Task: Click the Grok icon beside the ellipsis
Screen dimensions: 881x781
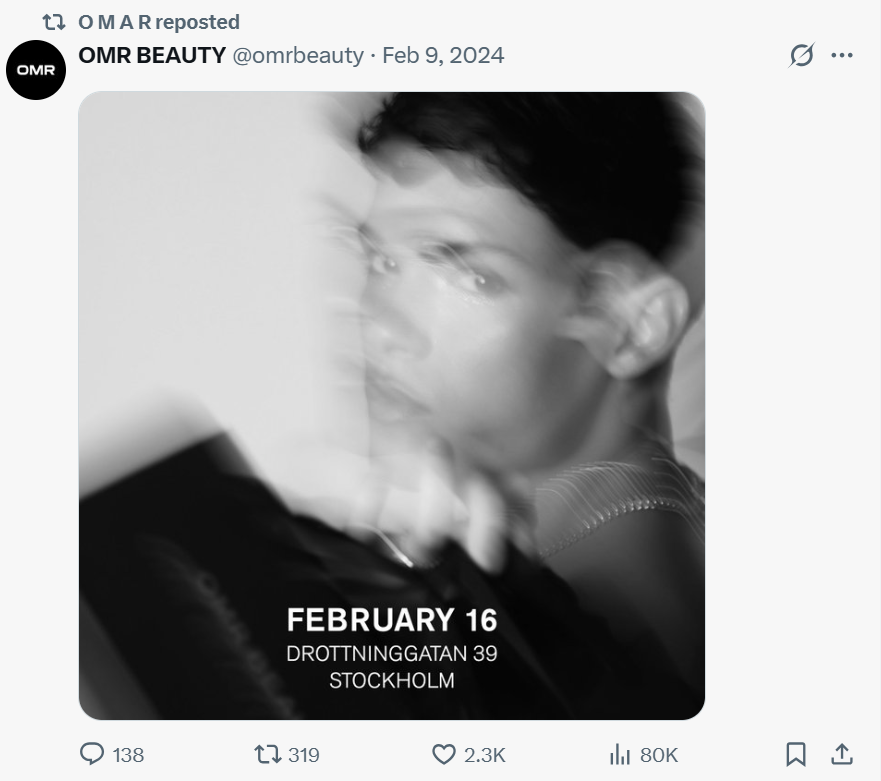Action: coord(801,56)
